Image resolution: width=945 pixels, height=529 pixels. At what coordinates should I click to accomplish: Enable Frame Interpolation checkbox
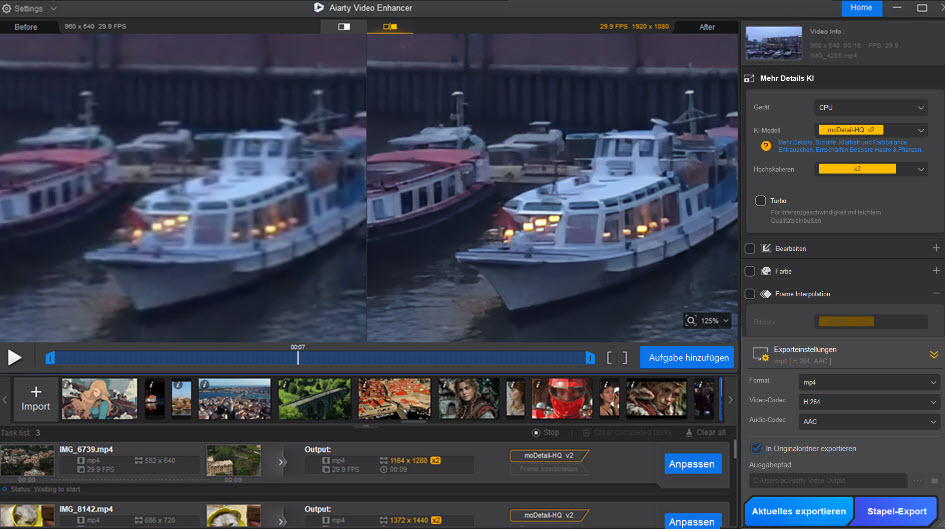tap(750, 294)
